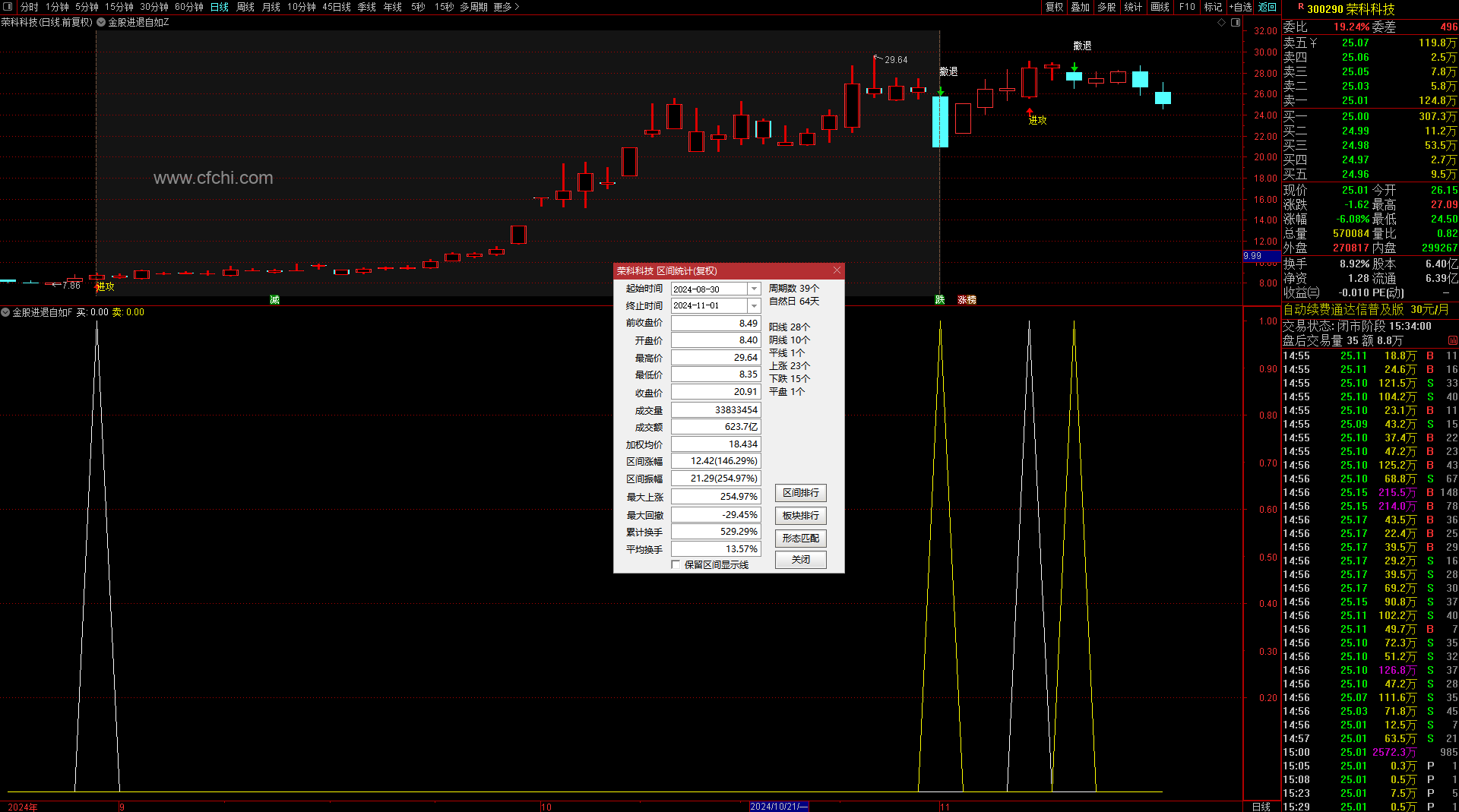Toggle the side panel icon beside the diamond
The image size is (1459, 812).
[x=1236, y=23]
